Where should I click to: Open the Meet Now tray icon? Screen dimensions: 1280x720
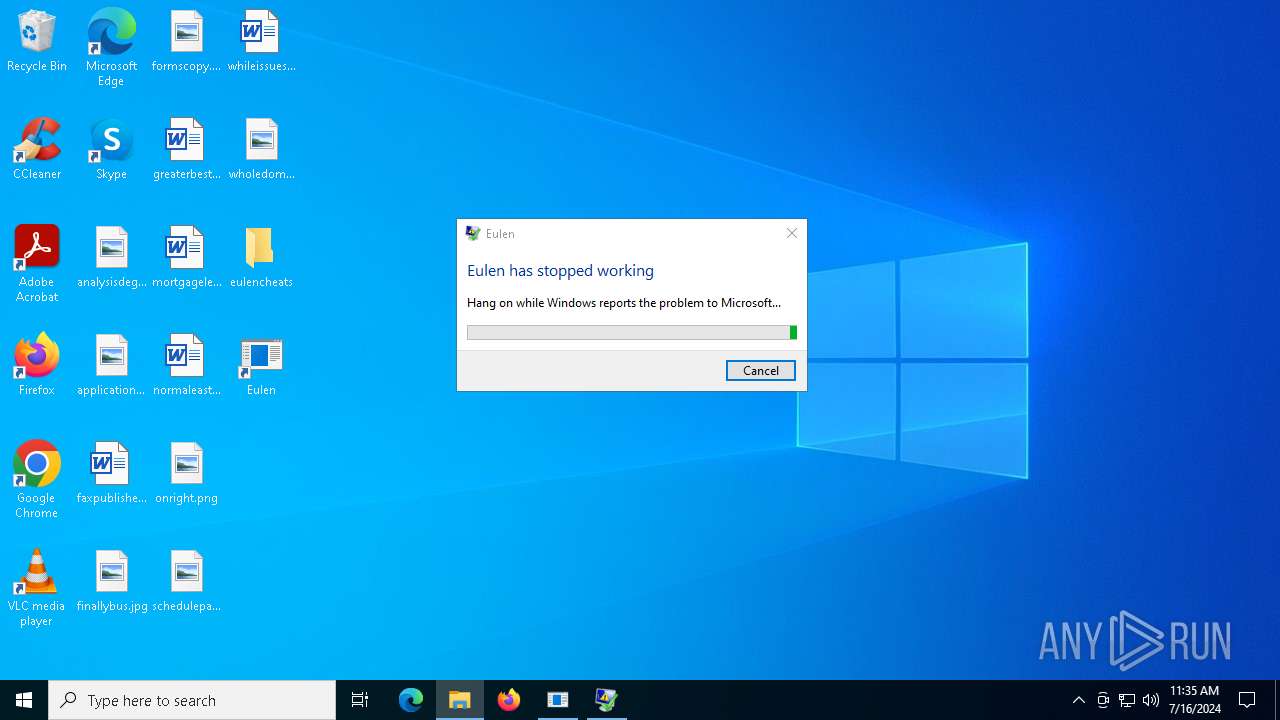click(1103, 700)
